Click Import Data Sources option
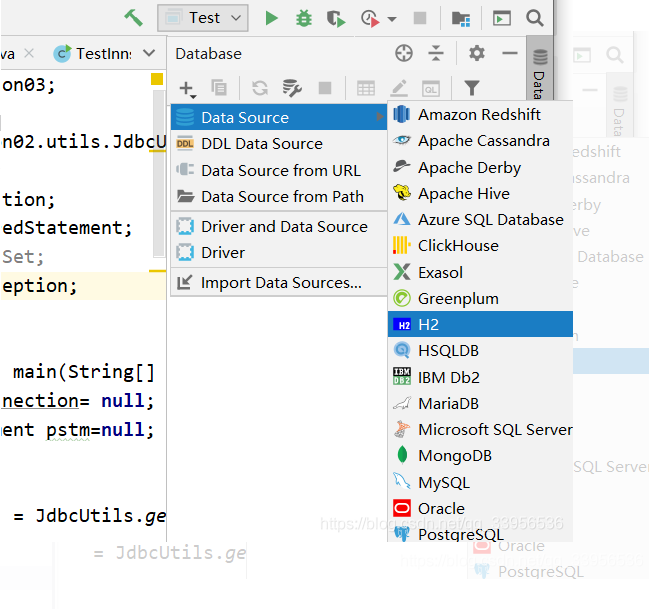This screenshot has width=649, height=609. pos(280,283)
